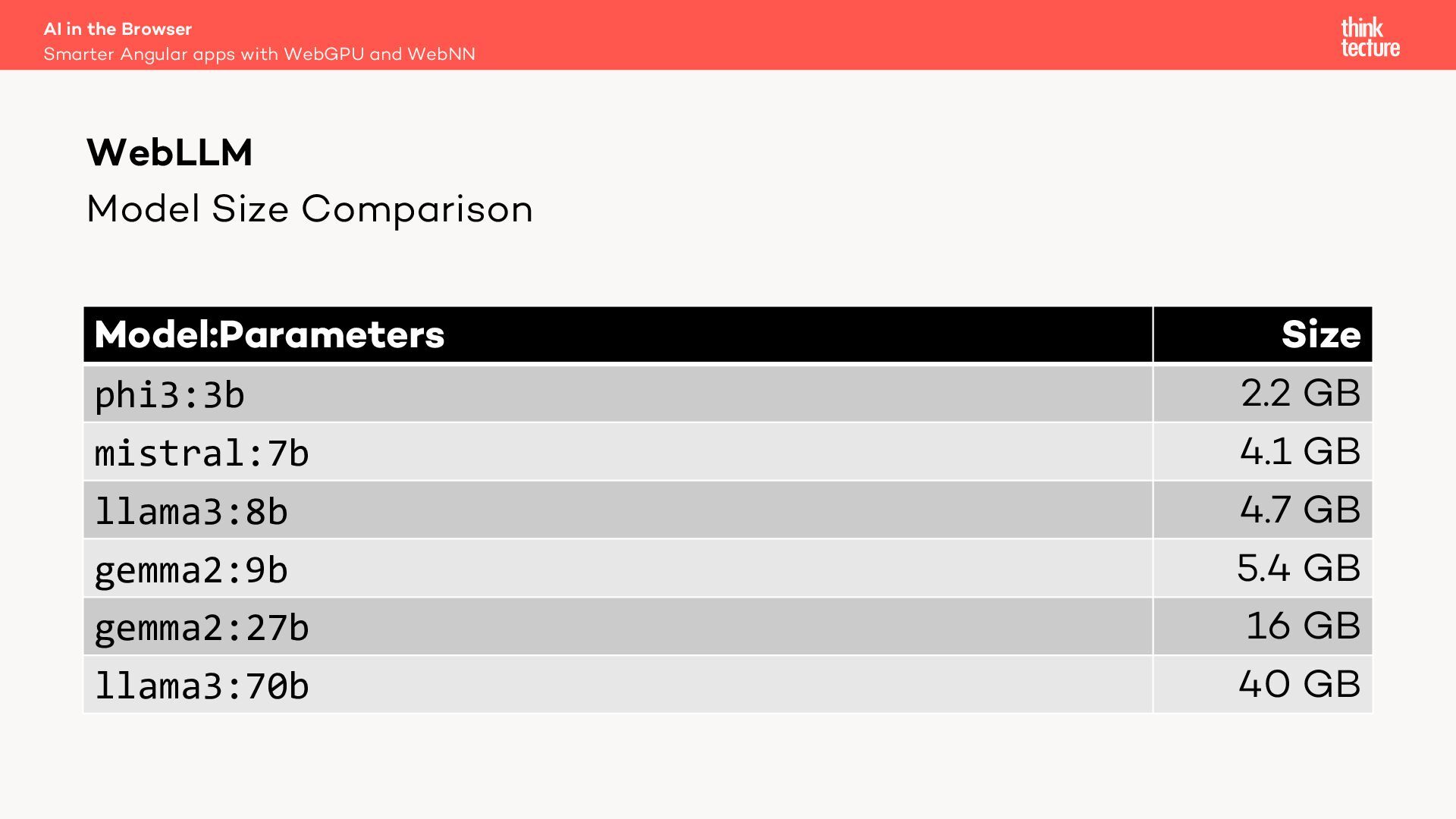Screen dimensions: 1456x819
Task: Pick the gemma2:9b model cell
Action: [x=191, y=570]
